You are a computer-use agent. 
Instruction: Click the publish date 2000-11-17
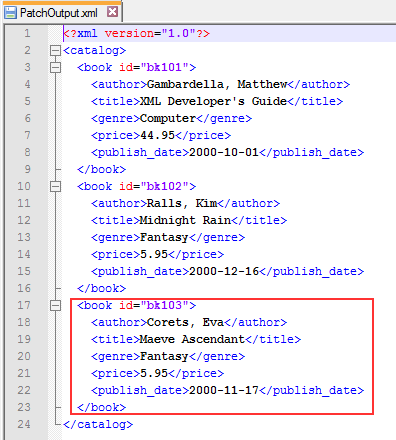224,390
